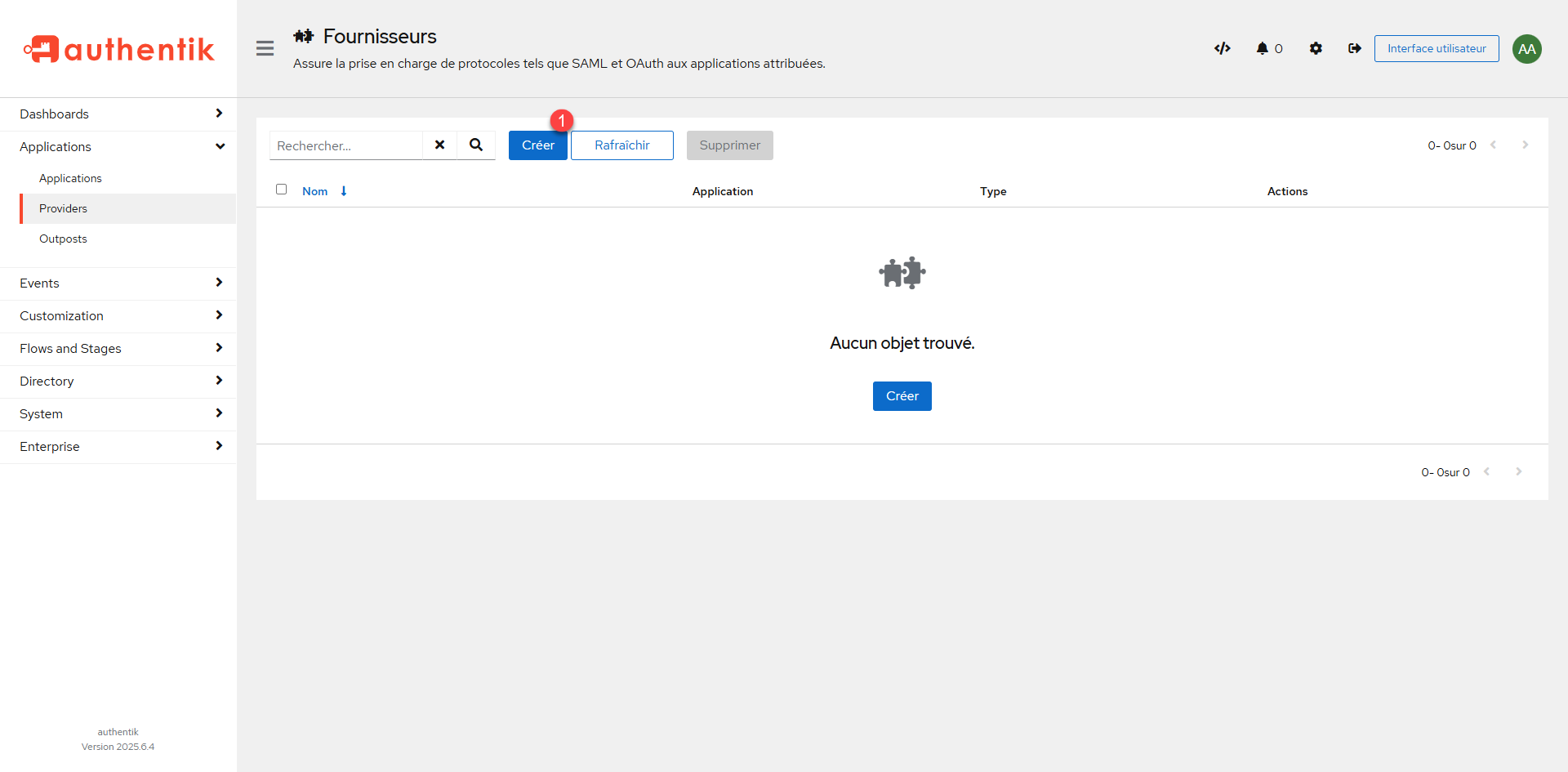Sort the table by Nom column
Viewport: 1568px width, 772px height.
coord(315,191)
